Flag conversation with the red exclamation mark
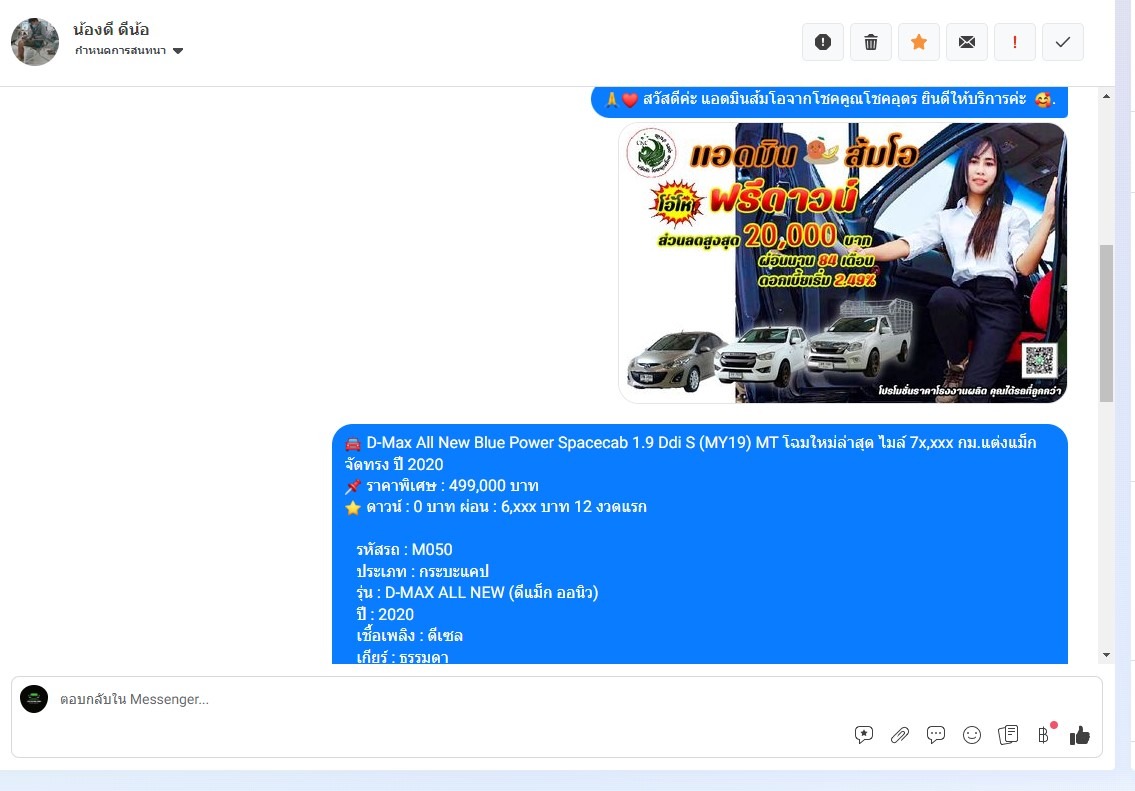Screen dimensions: 1135x791 coord(1015,42)
